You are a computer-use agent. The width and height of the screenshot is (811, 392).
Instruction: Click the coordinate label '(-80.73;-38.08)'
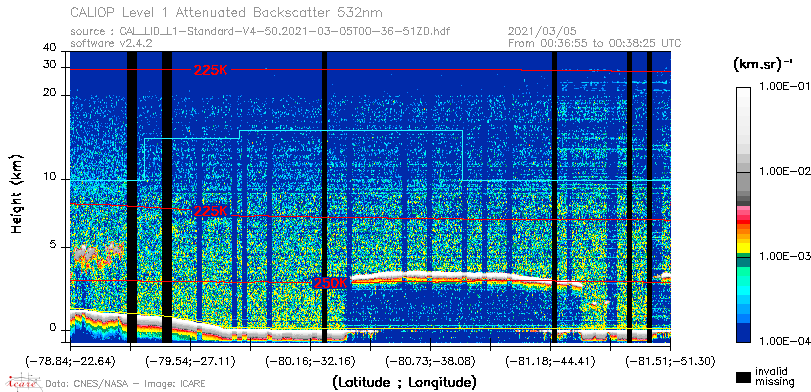(x=430, y=360)
